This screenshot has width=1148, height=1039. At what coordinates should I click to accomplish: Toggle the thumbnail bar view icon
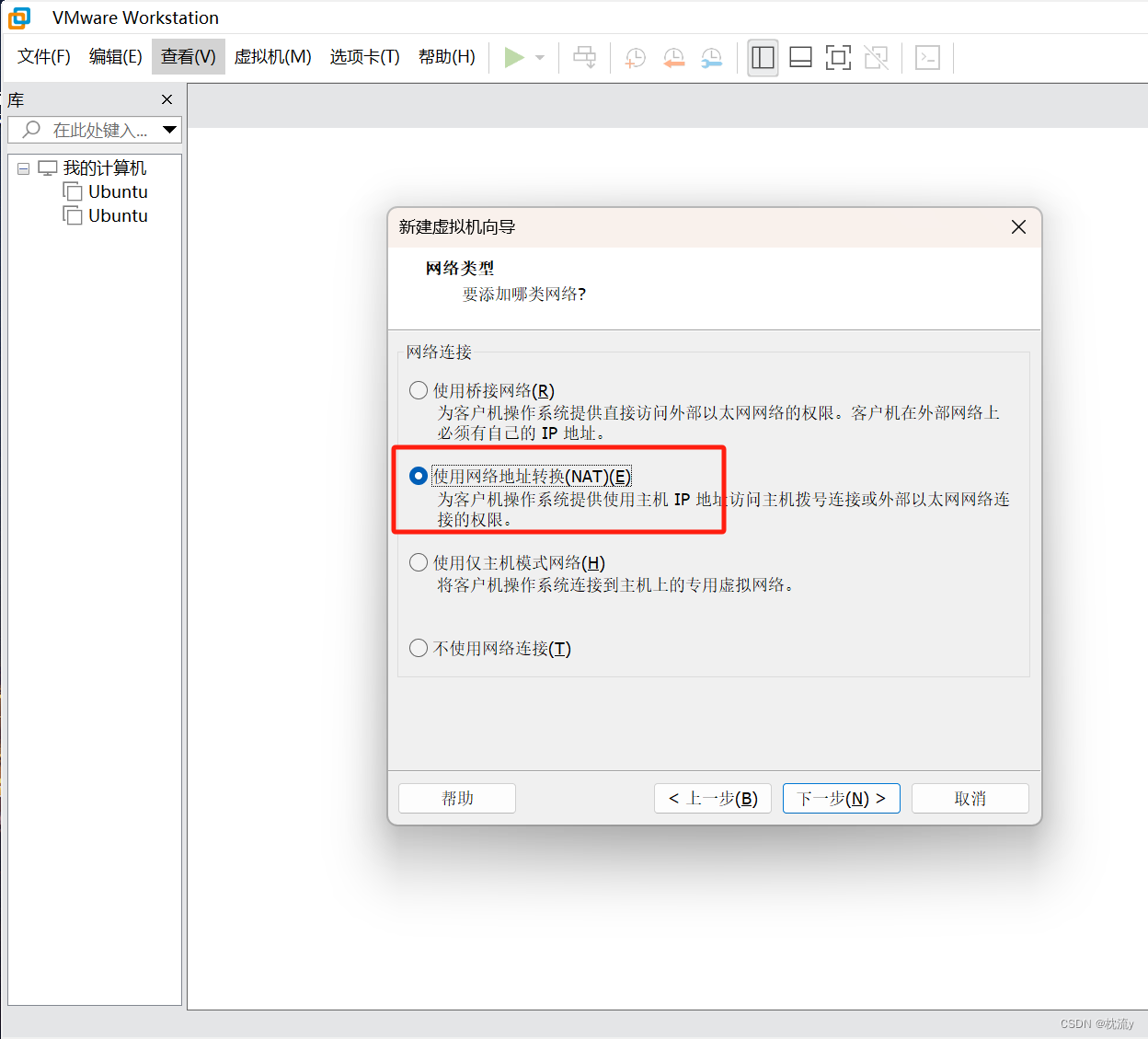[800, 57]
